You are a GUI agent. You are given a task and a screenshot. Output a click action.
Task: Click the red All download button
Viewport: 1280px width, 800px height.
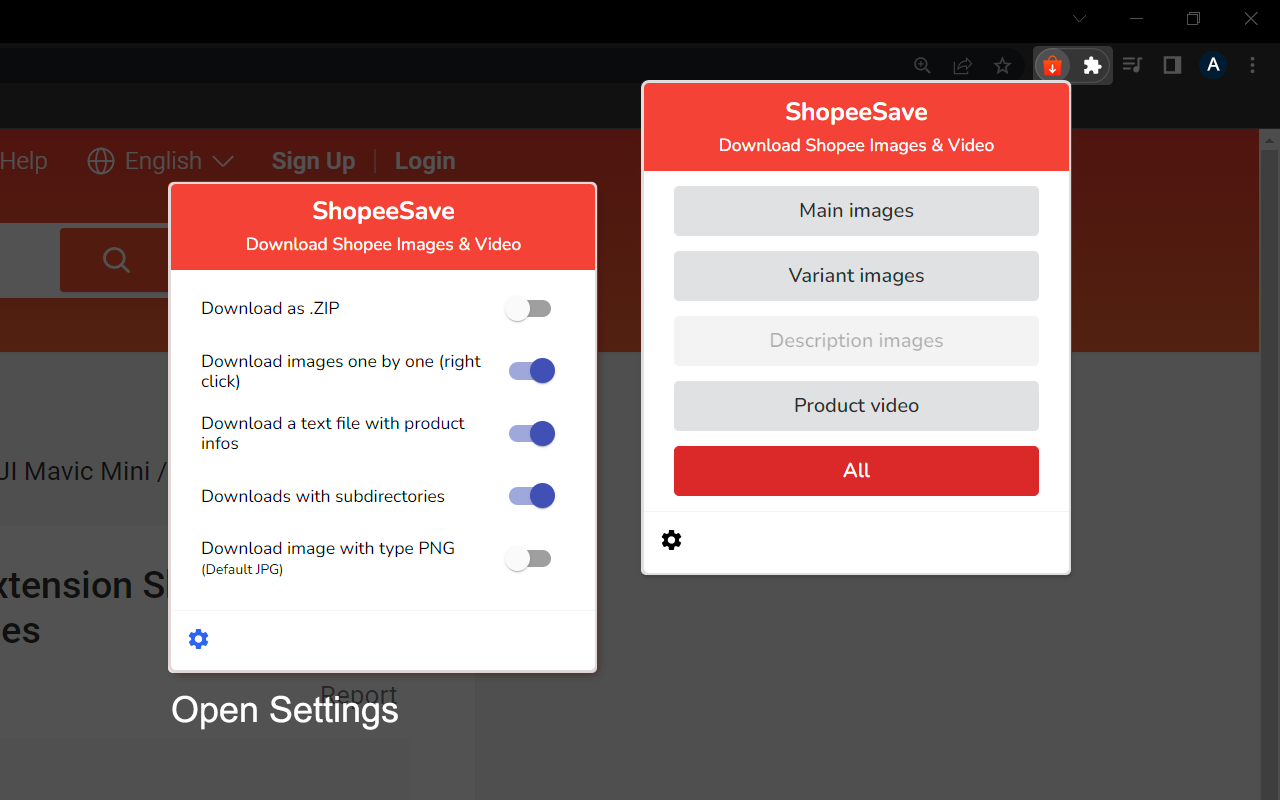[x=856, y=470]
